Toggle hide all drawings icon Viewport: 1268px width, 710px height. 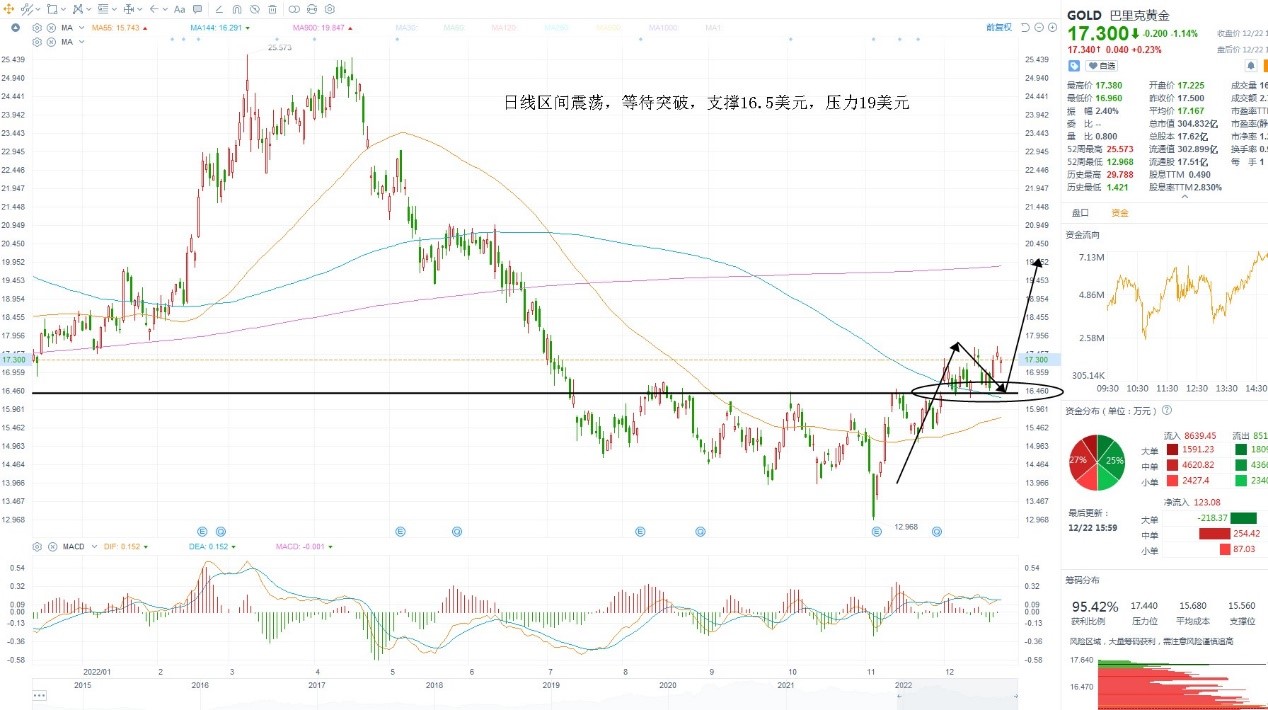click(x=254, y=9)
